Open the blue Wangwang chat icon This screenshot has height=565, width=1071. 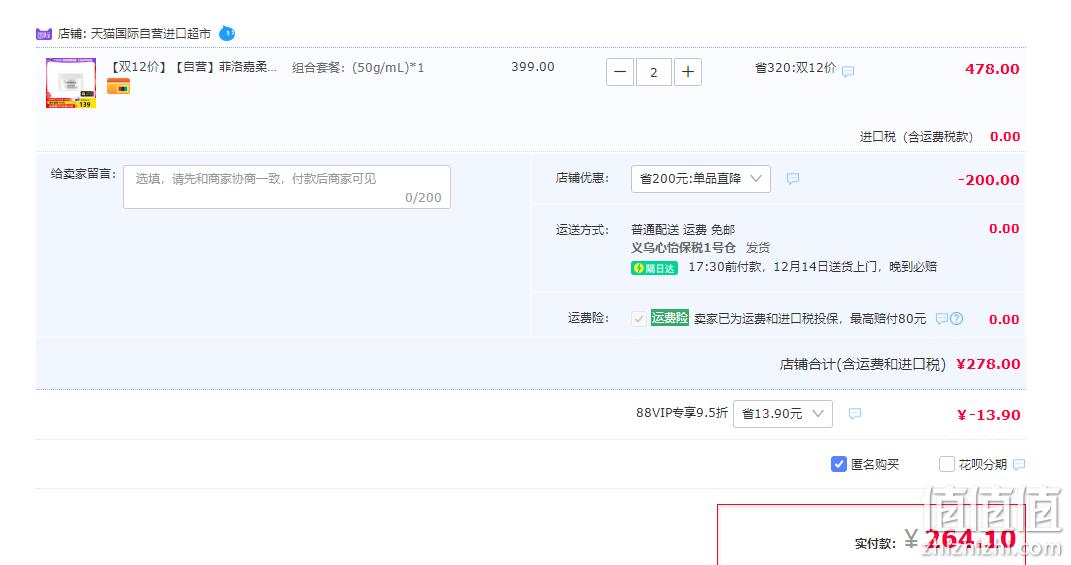[x=227, y=33]
